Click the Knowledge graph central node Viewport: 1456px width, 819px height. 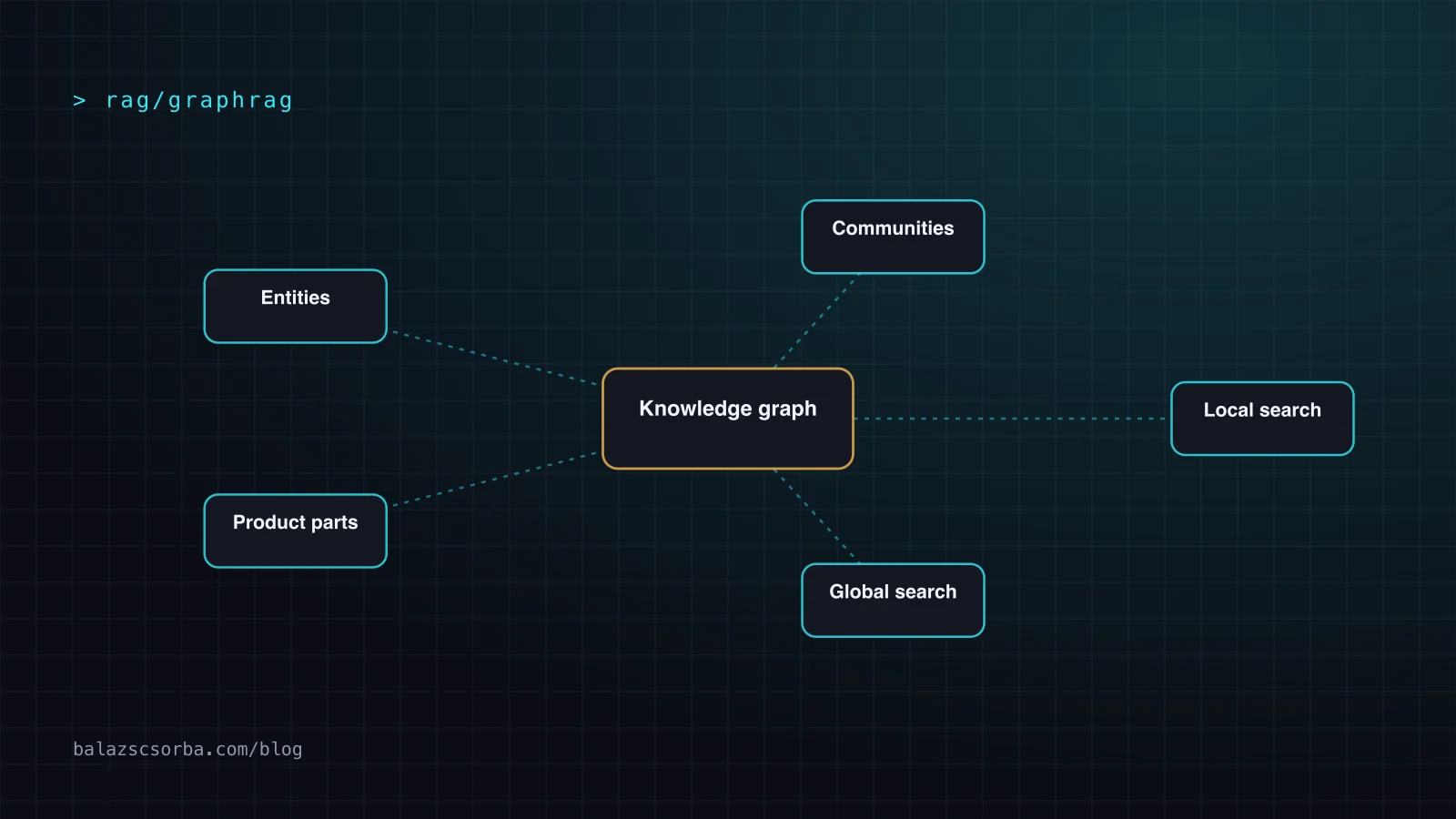[728, 419]
